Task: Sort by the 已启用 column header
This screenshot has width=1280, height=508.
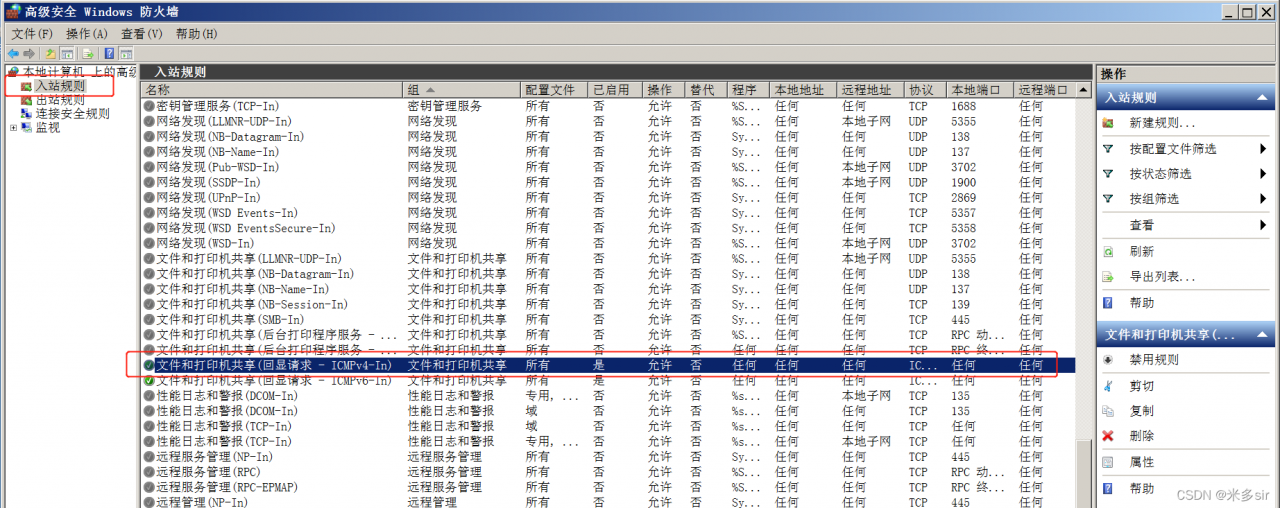Action: (x=615, y=90)
